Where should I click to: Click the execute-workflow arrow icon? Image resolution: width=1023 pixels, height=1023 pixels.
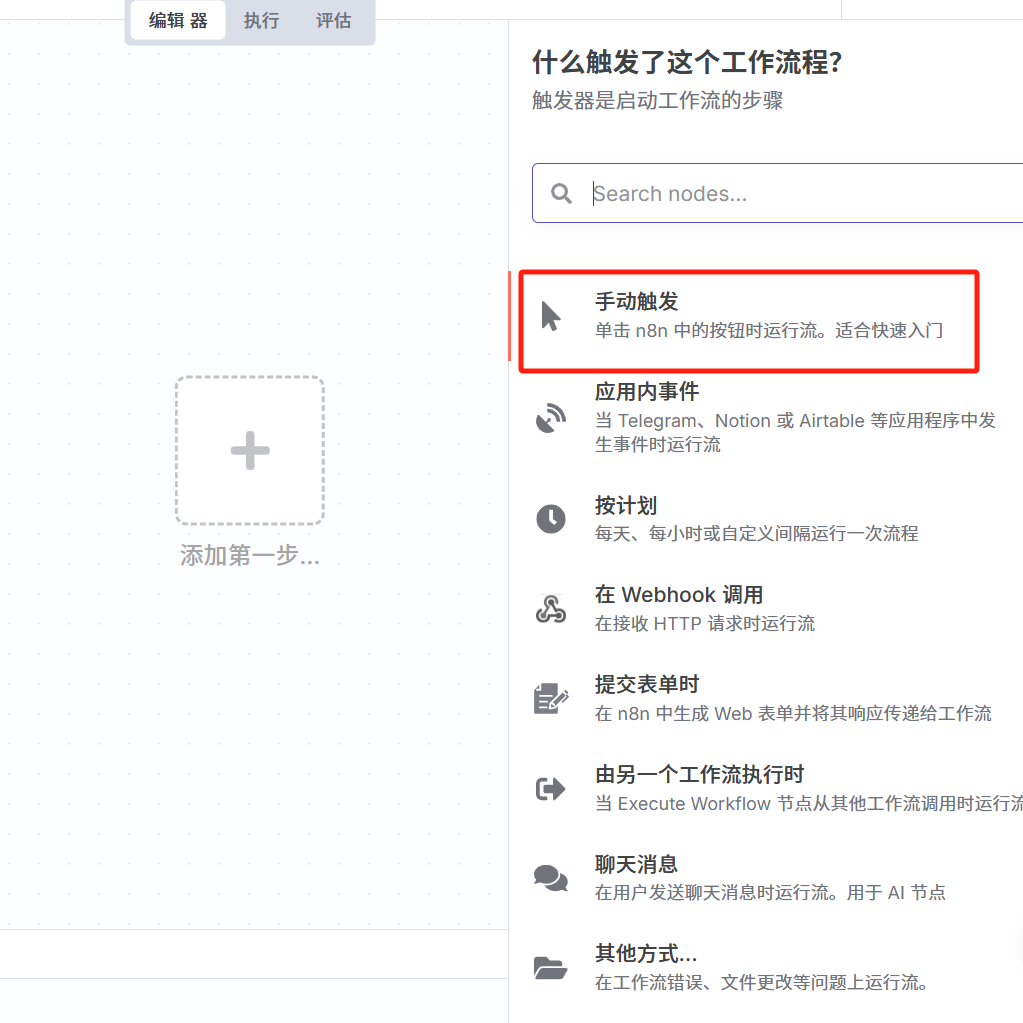(x=550, y=789)
